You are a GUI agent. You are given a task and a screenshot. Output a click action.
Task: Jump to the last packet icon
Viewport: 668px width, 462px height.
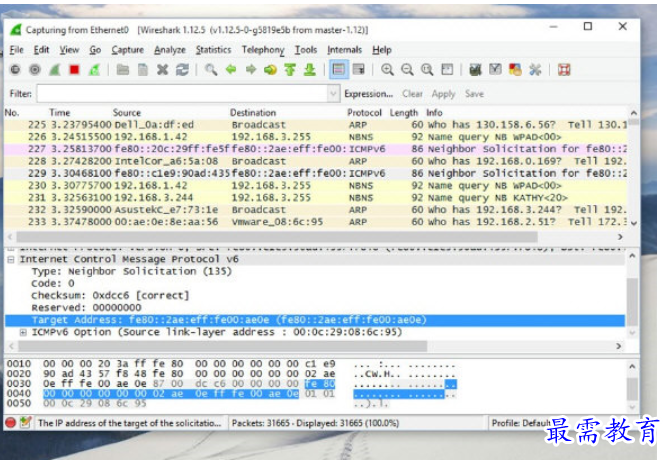pyautogui.click(x=310, y=69)
